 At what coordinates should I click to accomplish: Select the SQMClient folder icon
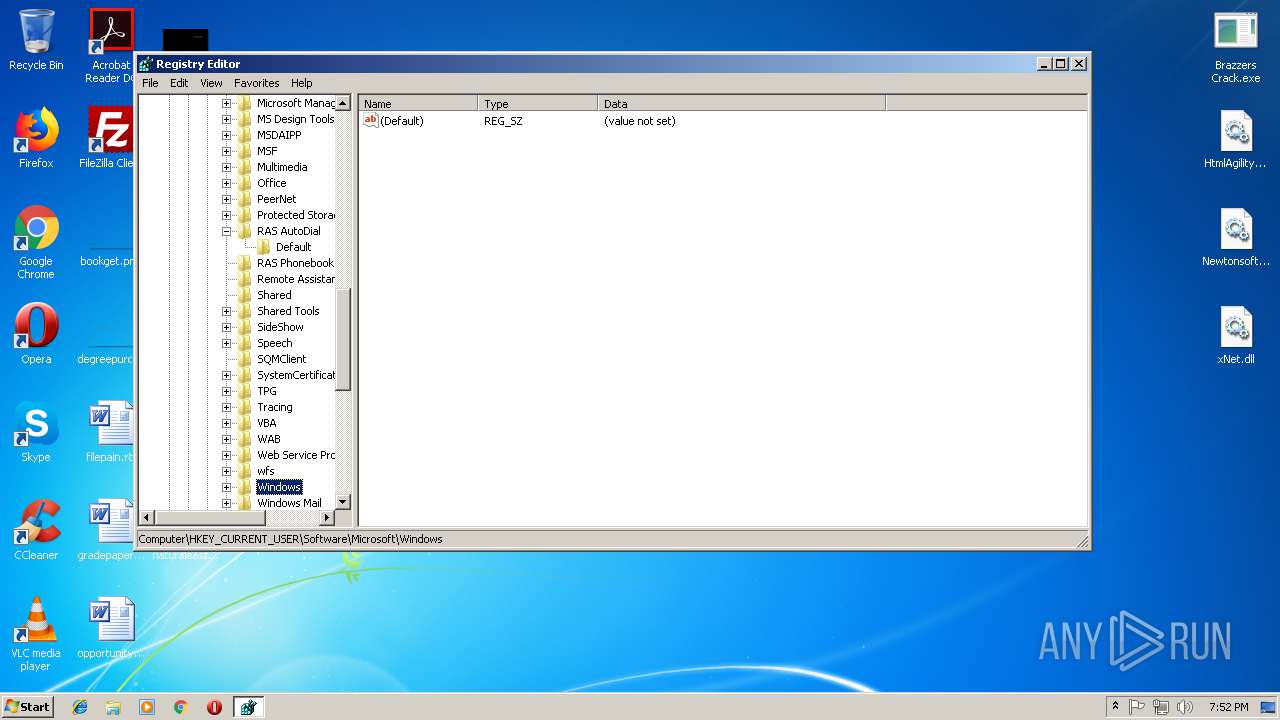(x=245, y=359)
